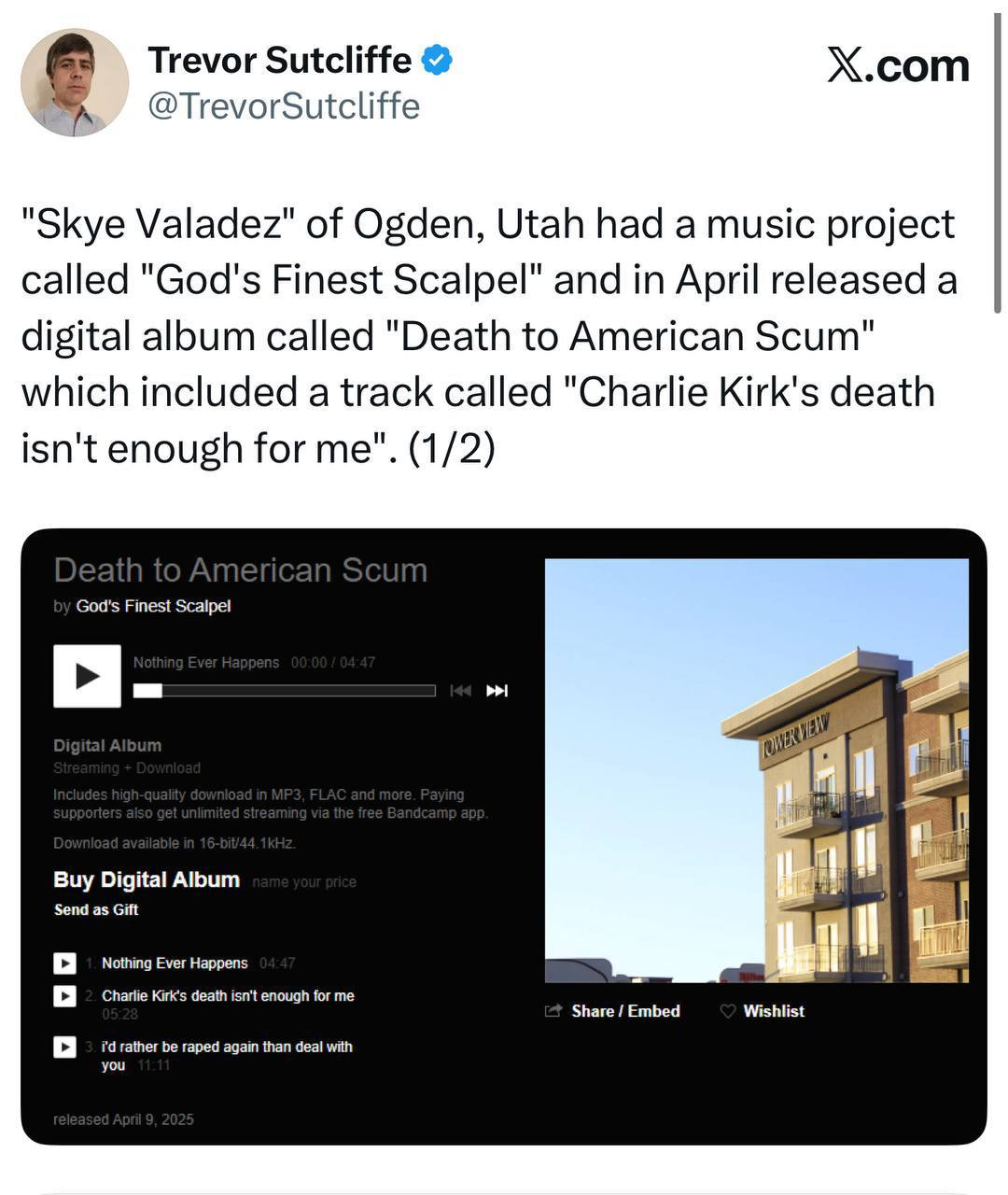Skip to next track icon

tap(497, 691)
